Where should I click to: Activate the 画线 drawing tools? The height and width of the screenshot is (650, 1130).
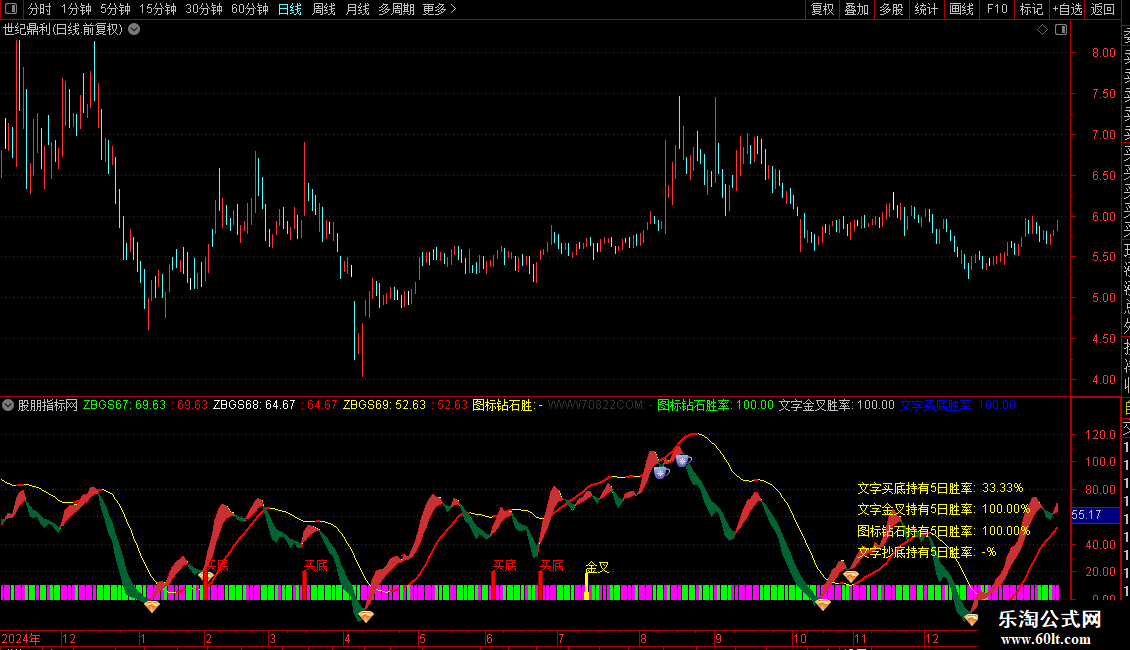click(961, 9)
